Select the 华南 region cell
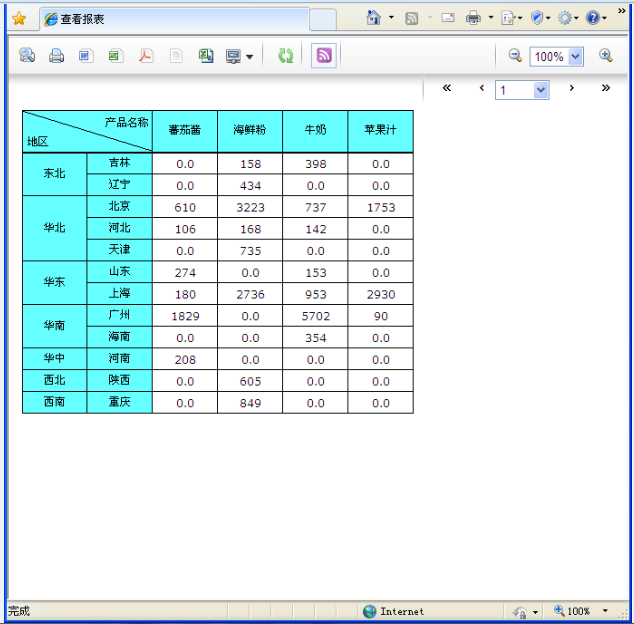The height and width of the screenshot is (624, 634). [55, 326]
